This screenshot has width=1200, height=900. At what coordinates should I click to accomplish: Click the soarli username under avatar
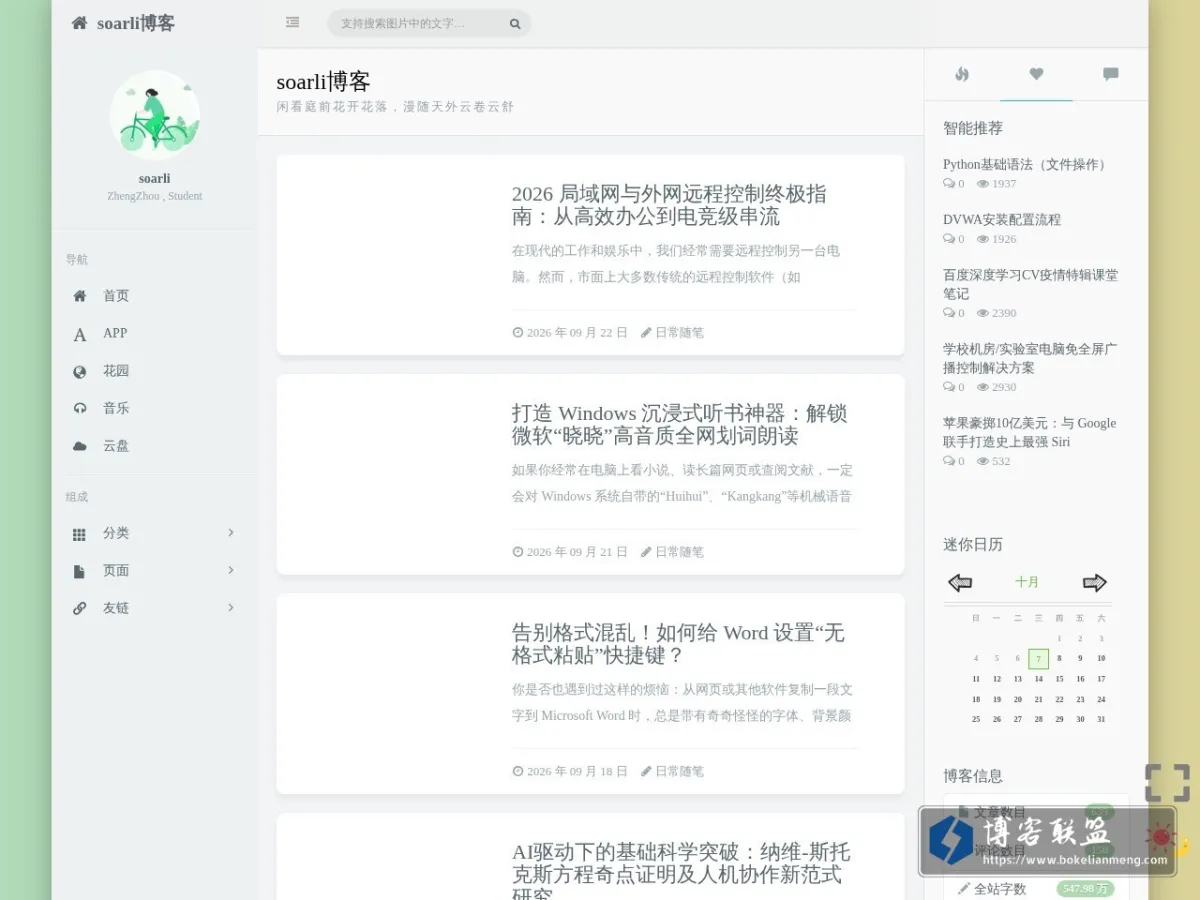click(155, 179)
